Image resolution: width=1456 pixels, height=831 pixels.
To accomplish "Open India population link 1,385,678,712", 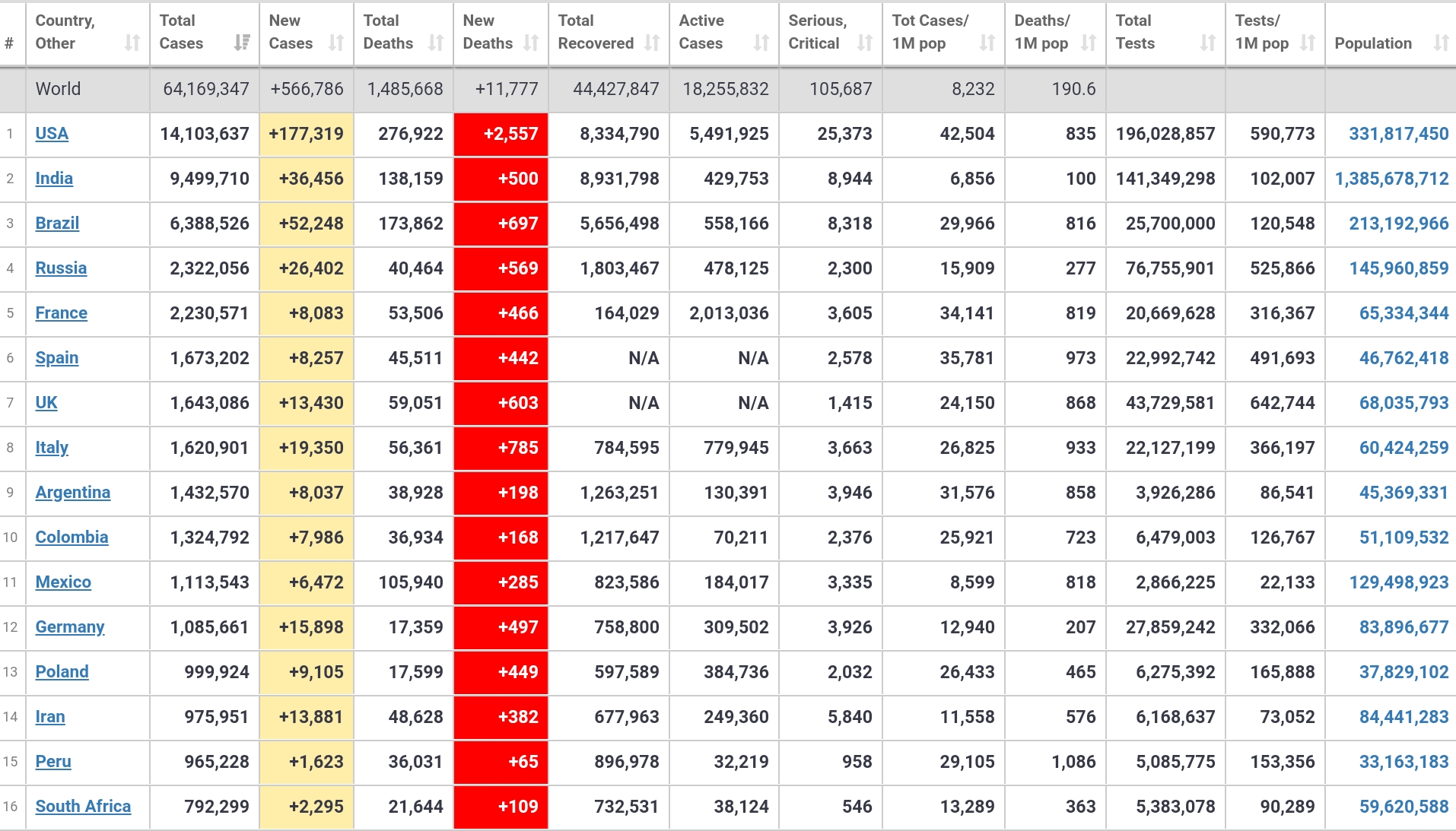I will tap(1392, 179).
